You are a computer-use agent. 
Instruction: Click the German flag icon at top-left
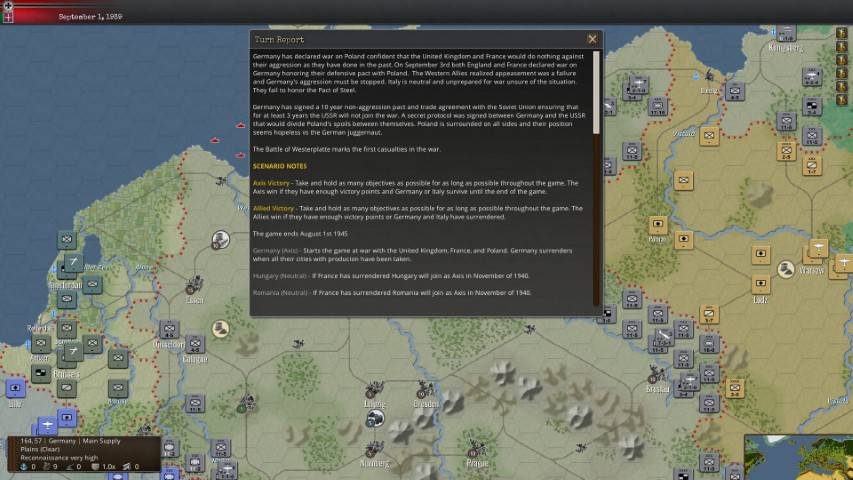pyautogui.click(x=7, y=16)
